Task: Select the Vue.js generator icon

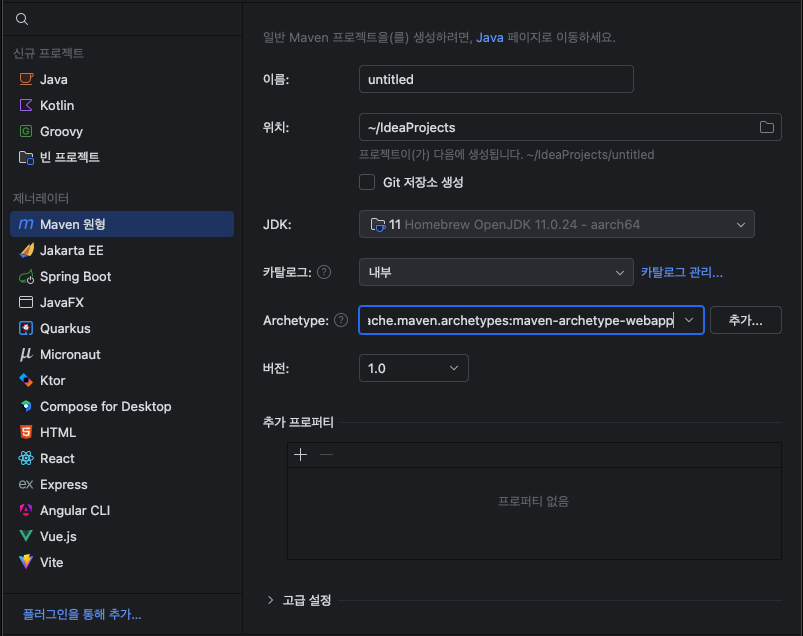Action: tap(26, 536)
